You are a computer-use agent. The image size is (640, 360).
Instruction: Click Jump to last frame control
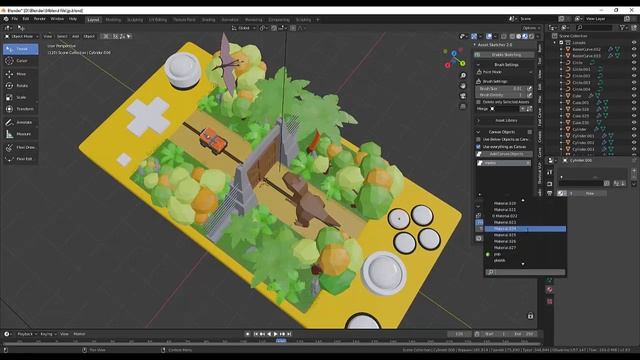pos(289,334)
